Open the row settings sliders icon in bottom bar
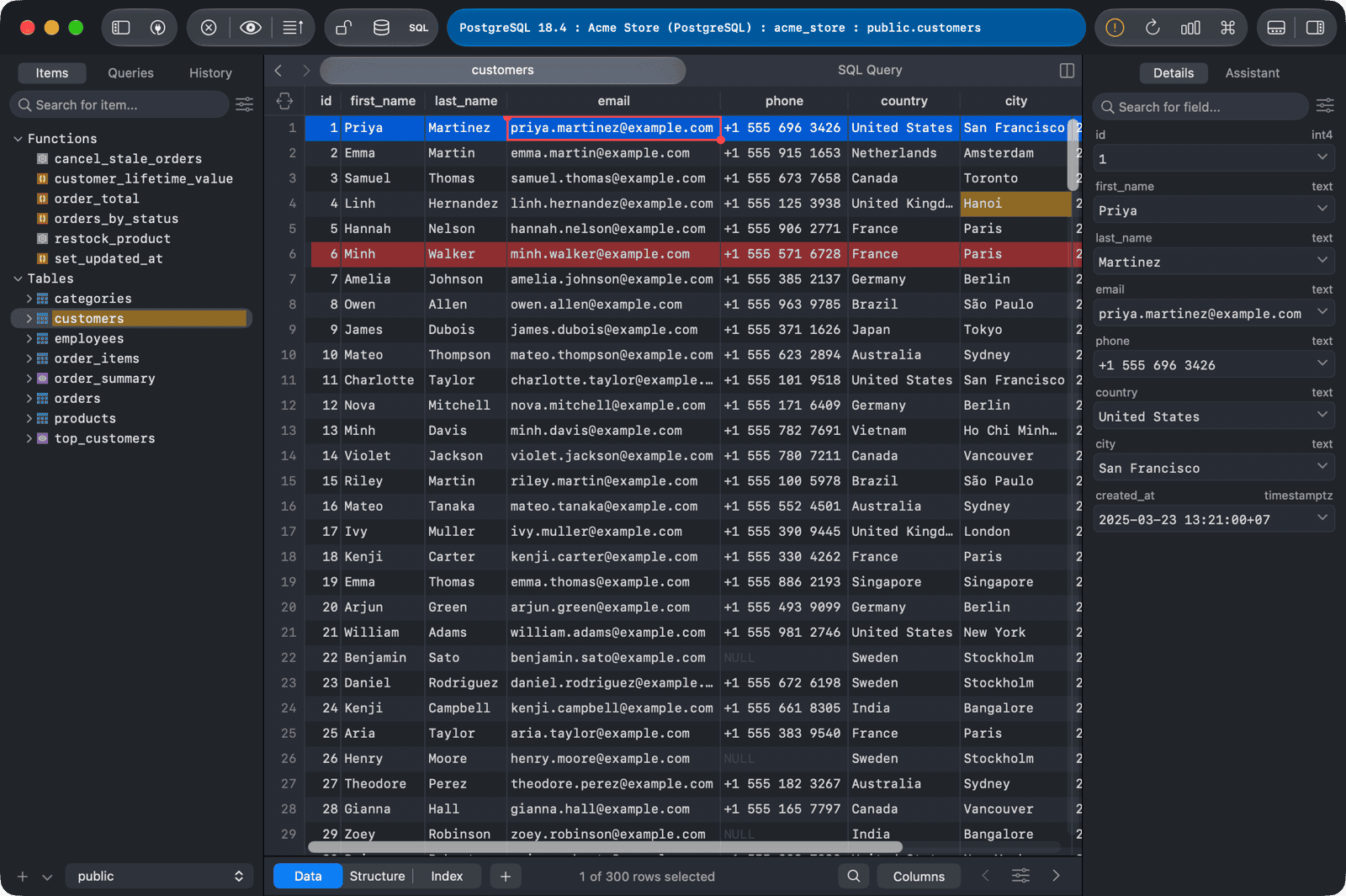Image resolution: width=1346 pixels, height=896 pixels. (1020, 876)
